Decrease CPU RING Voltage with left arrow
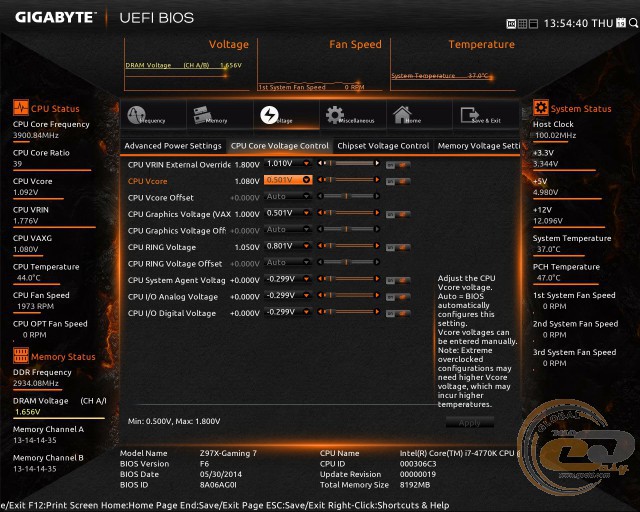640x512 pixels. click(x=320, y=246)
